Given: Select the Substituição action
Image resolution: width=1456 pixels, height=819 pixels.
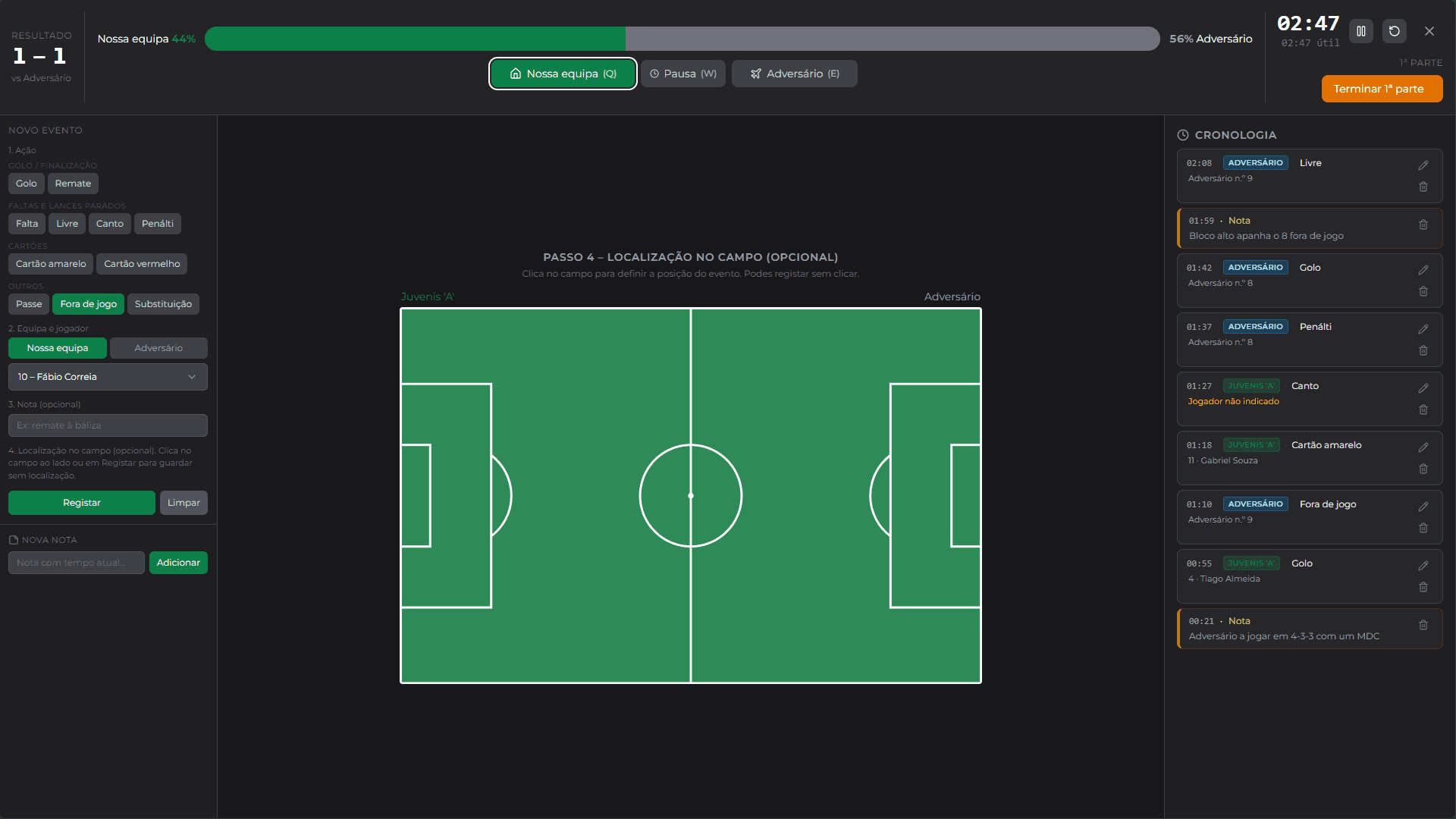Looking at the screenshot, I should click(x=163, y=304).
